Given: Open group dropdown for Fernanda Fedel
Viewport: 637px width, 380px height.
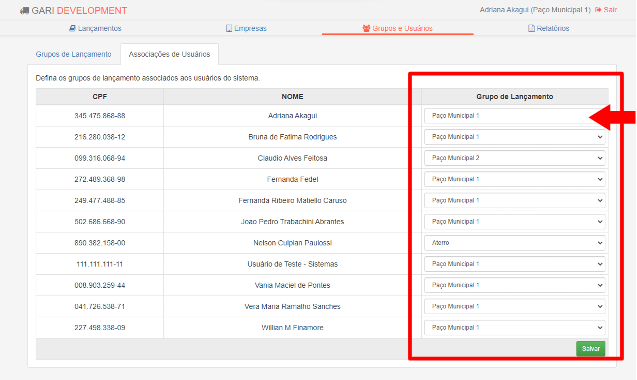Looking at the screenshot, I should pyautogui.click(x=514, y=179).
